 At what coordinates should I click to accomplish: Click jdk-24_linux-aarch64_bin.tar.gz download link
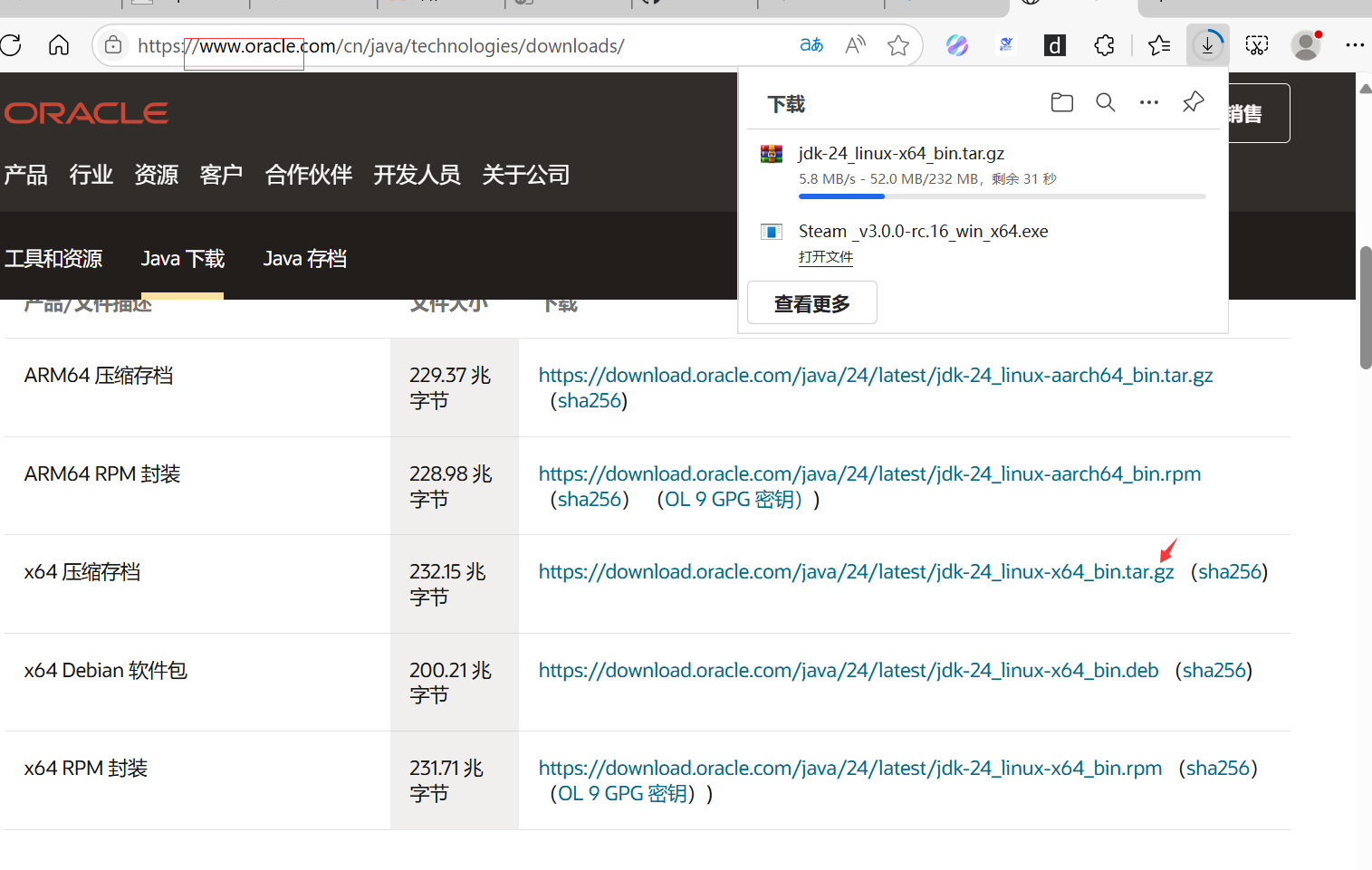point(876,376)
